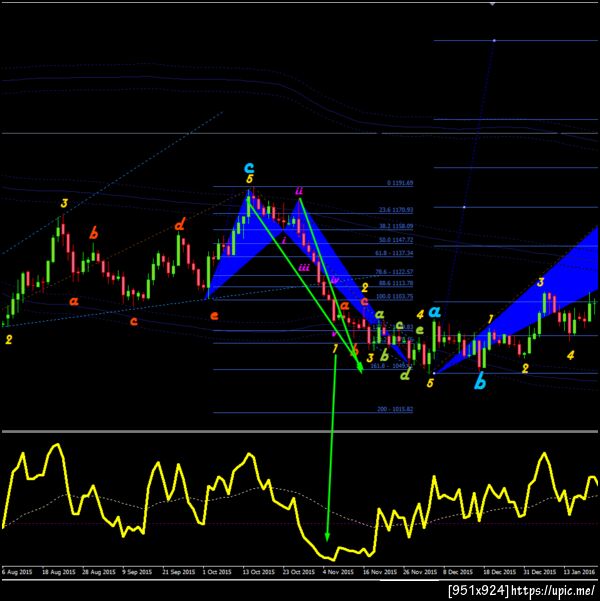600x601 pixels.
Task: Select the 38.2 1158.09 Fibonacci label
Action: tap(396, 226)
